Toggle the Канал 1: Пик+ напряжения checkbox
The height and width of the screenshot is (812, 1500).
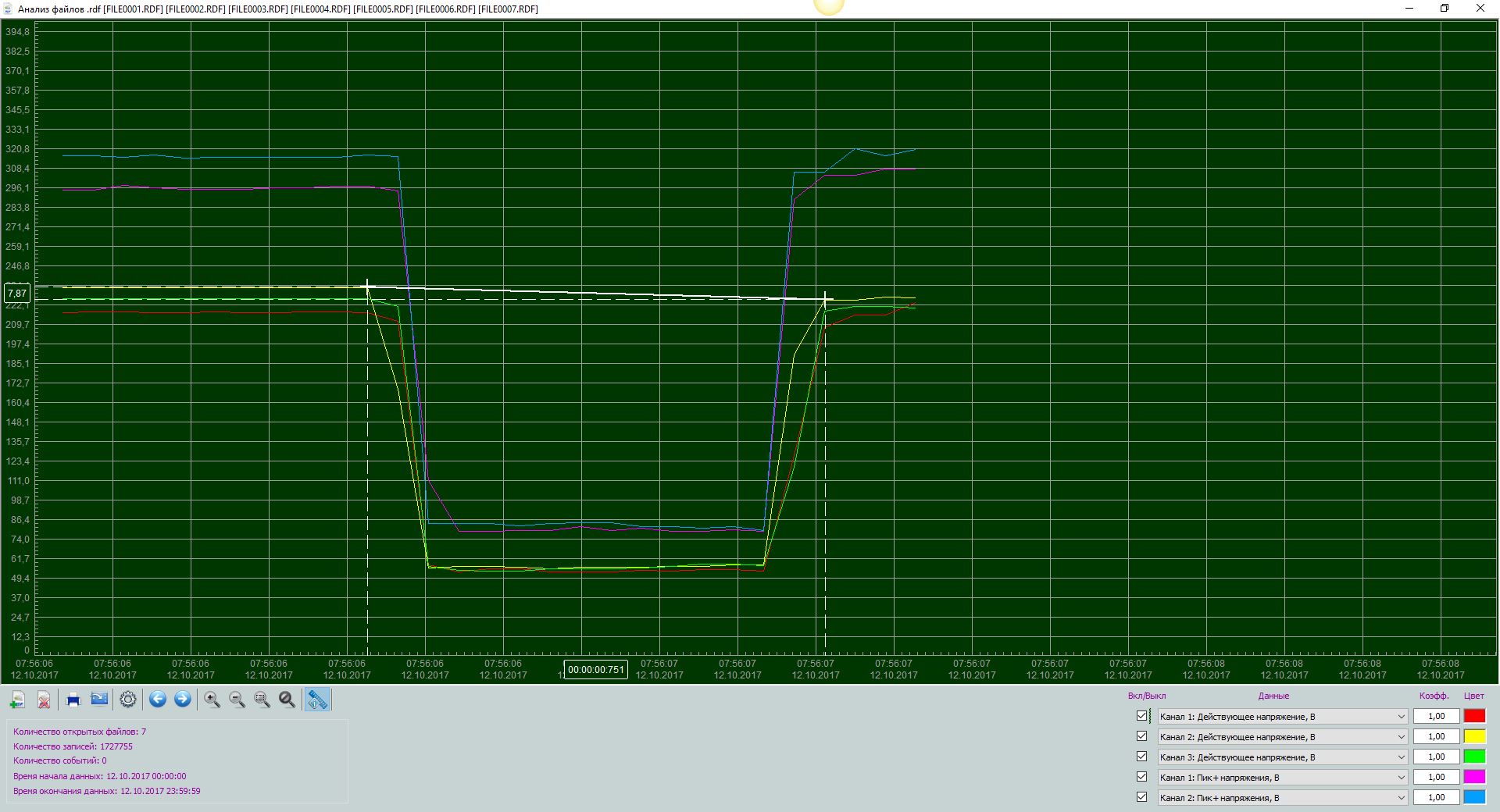coord(1142,777)
